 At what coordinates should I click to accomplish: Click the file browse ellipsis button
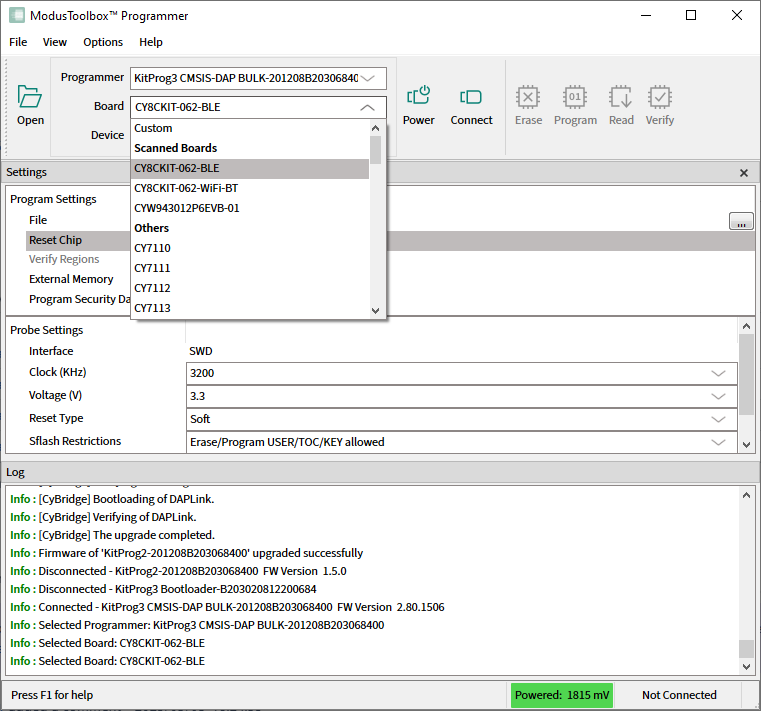pyautogui.click(x=741, y=221)
